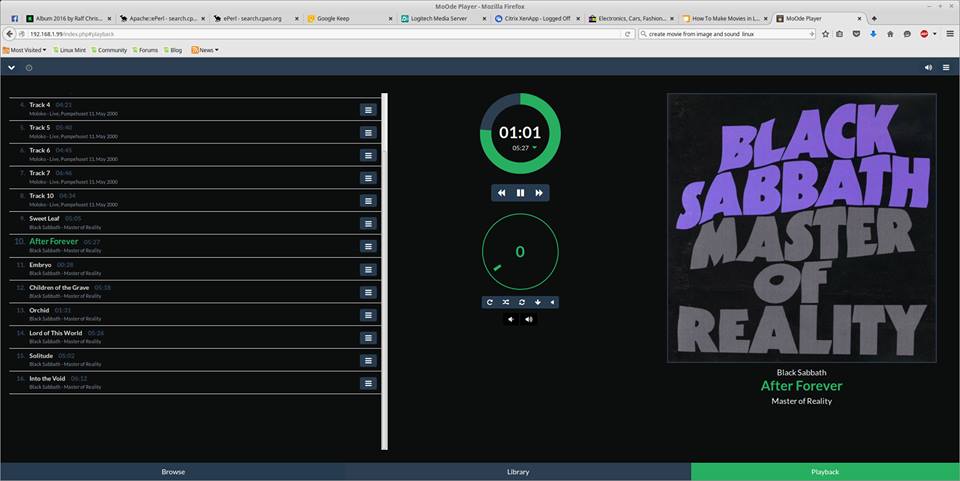
Task: Open menu icon for Sweet Leaf
Action: [x=368, y=223]
